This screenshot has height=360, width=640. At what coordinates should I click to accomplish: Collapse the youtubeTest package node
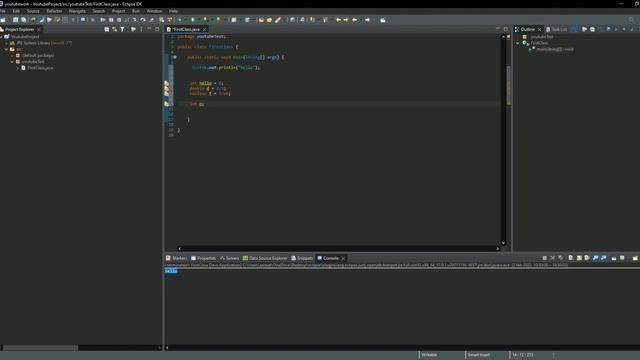(x=12, y=62)
